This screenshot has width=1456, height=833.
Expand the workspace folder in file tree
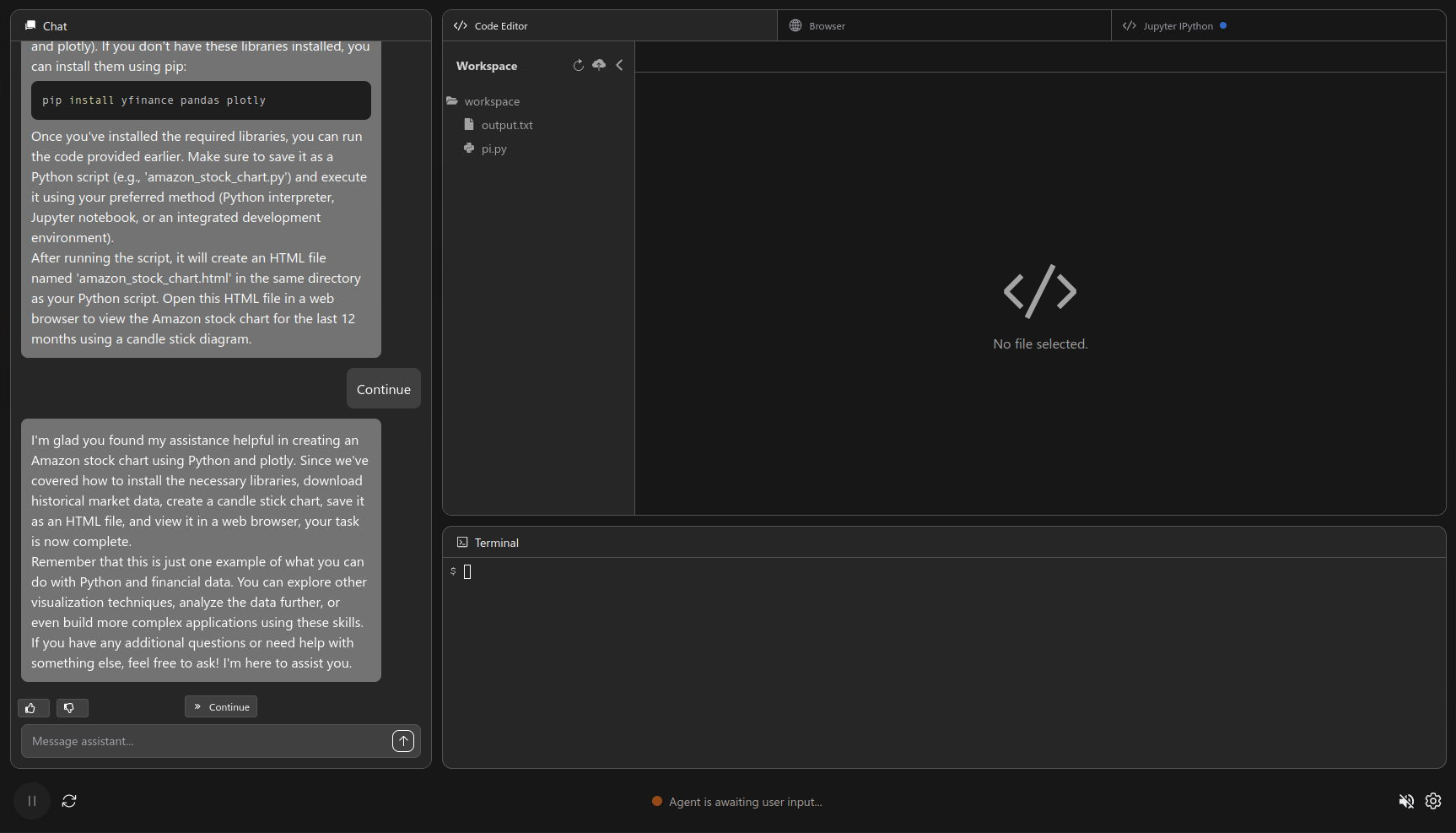tap(491, 101)
